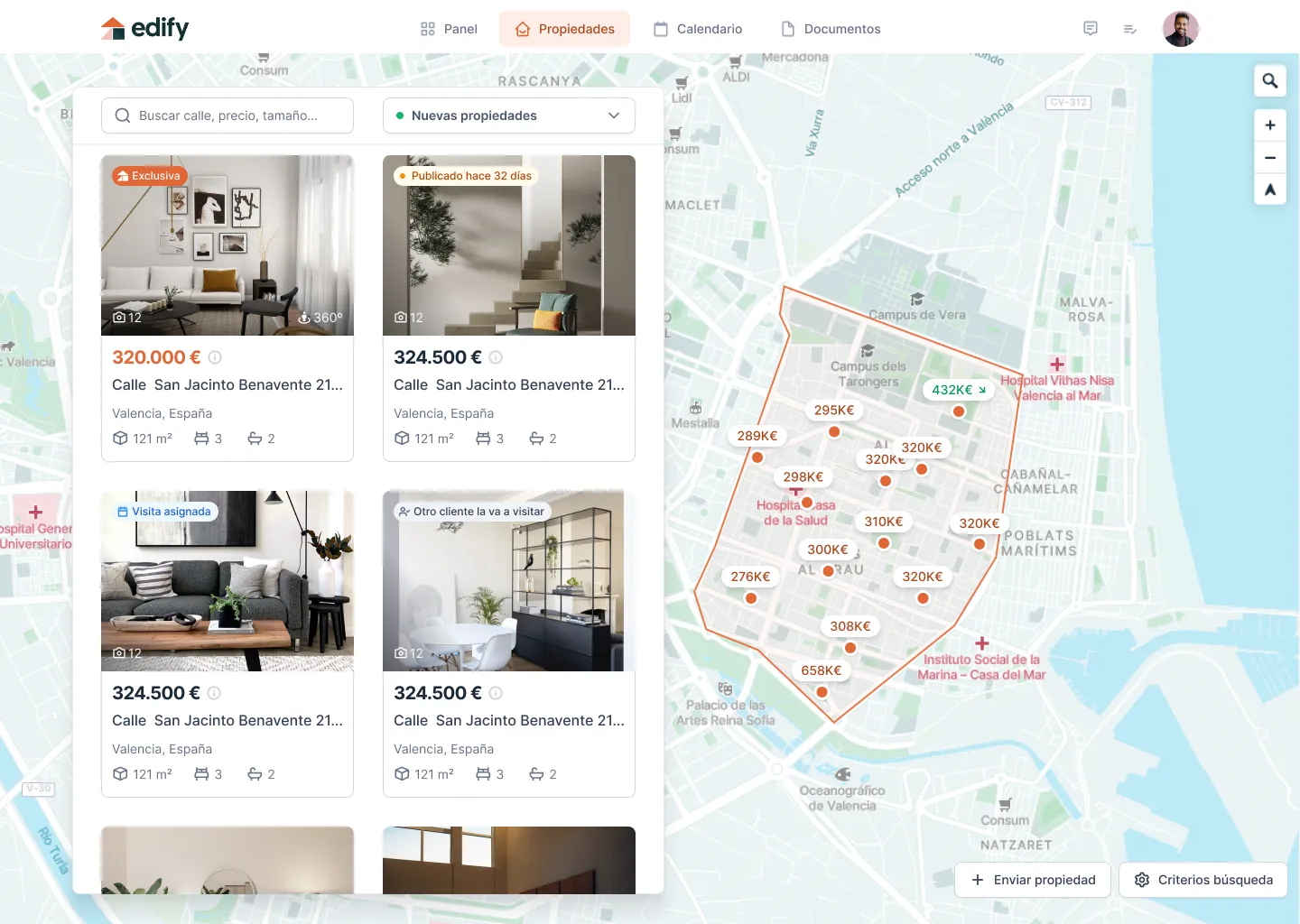Viewport: 1300px width, 924px height.
Task: Activate the map locate compass icon
Action: 1269,189
